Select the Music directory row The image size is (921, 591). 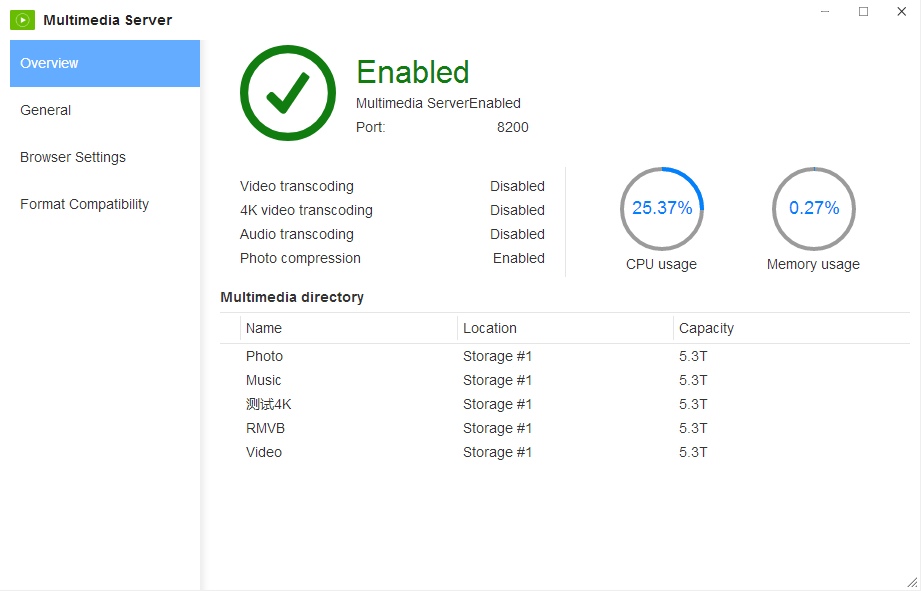(264, 380)
